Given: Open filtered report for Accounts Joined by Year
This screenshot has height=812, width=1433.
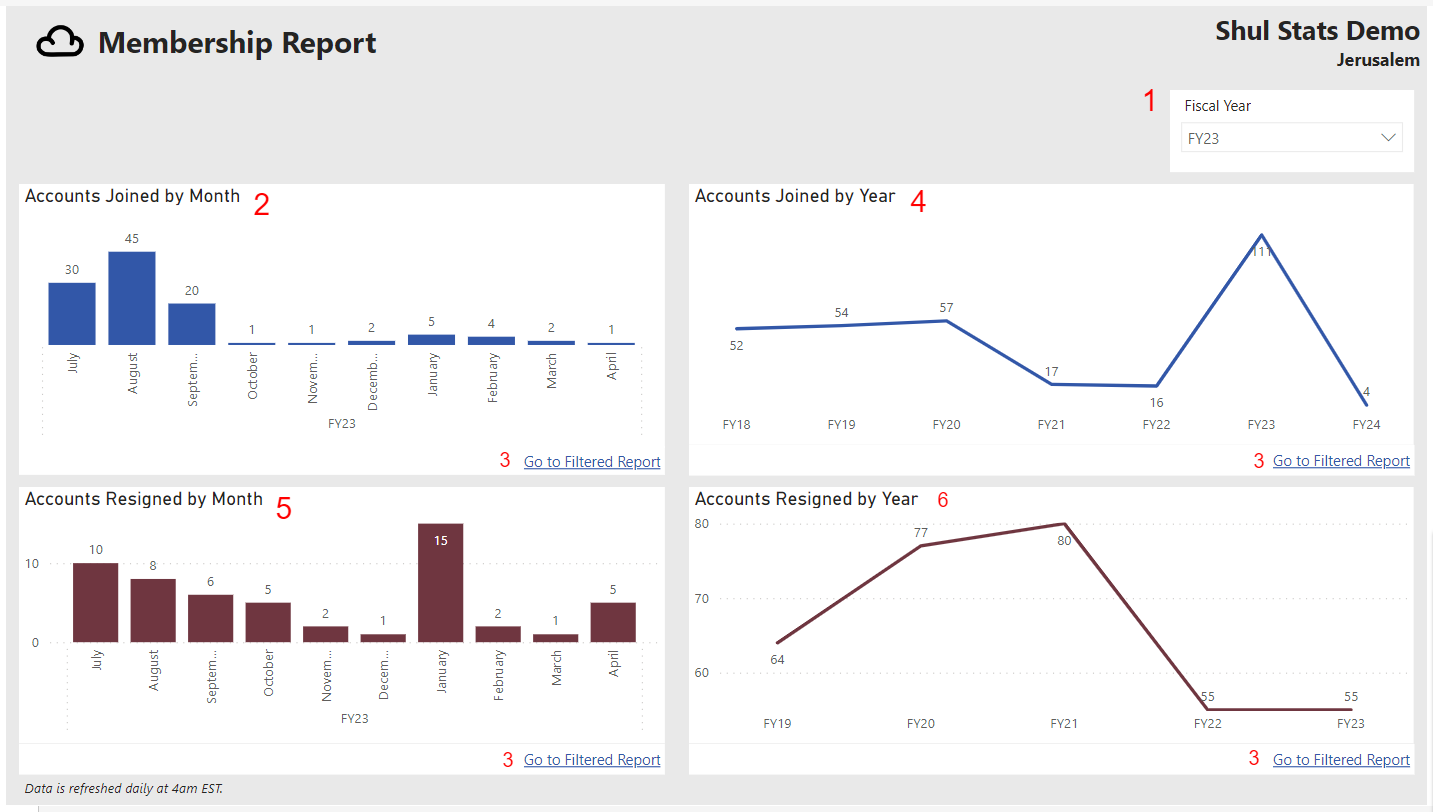Looking at the screenshot, I should pos(1340,460).
